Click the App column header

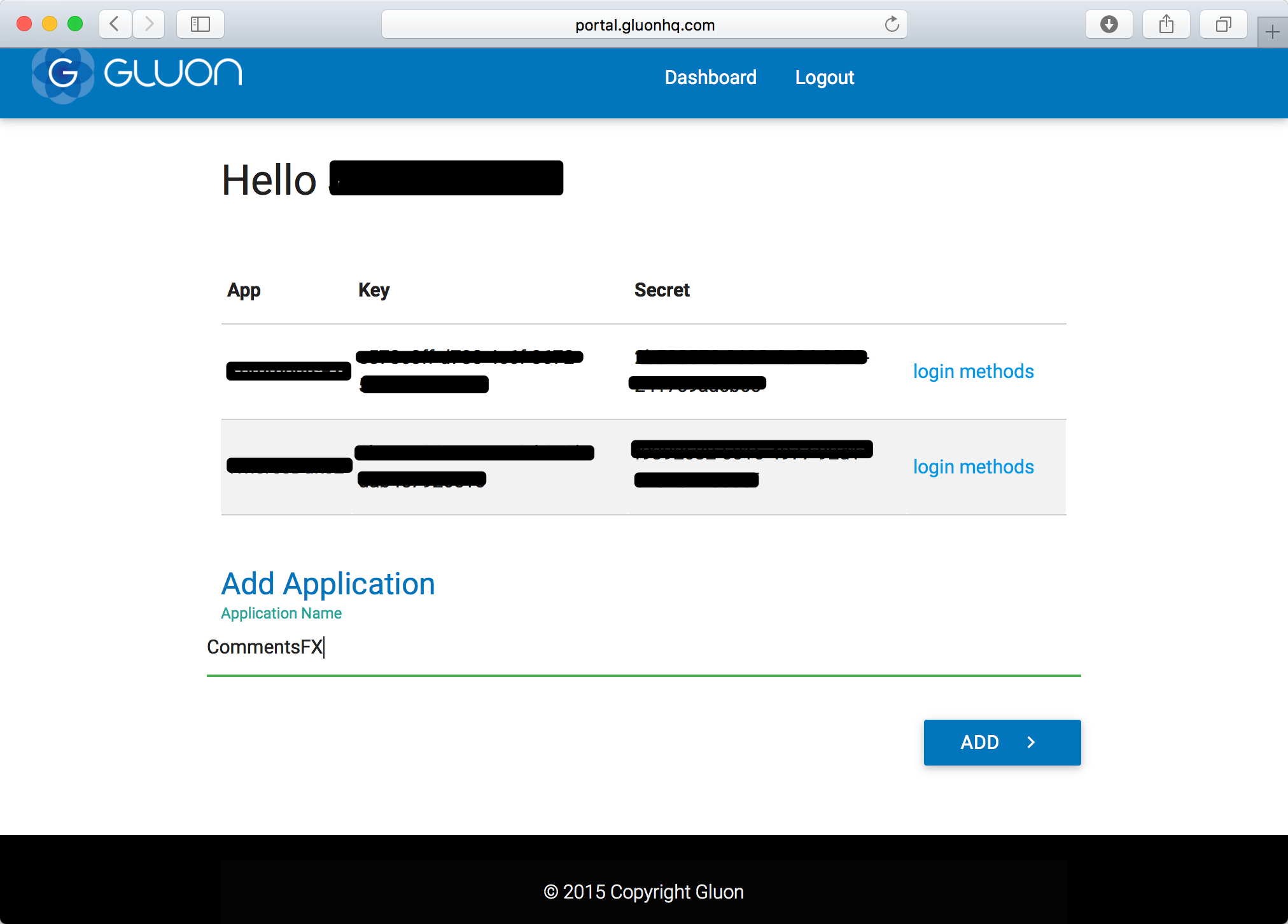click(244, 290)
